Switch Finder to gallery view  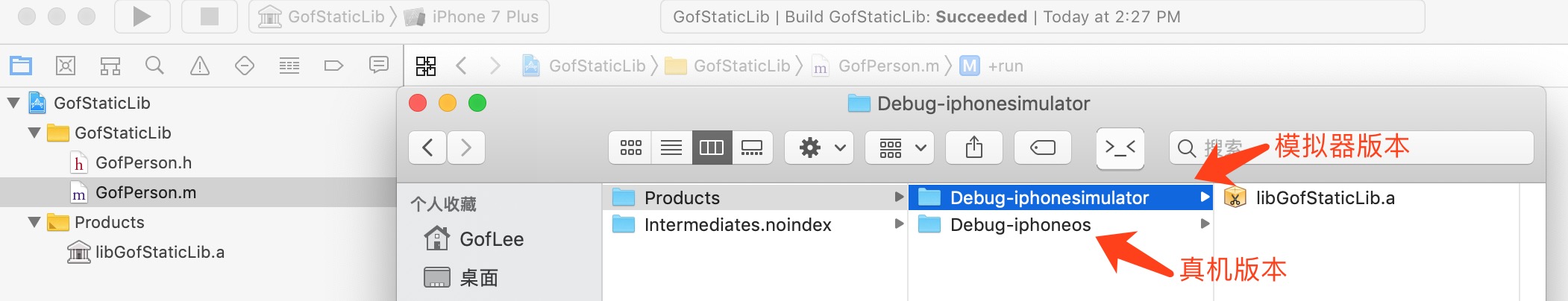click(x=751, y=148)
